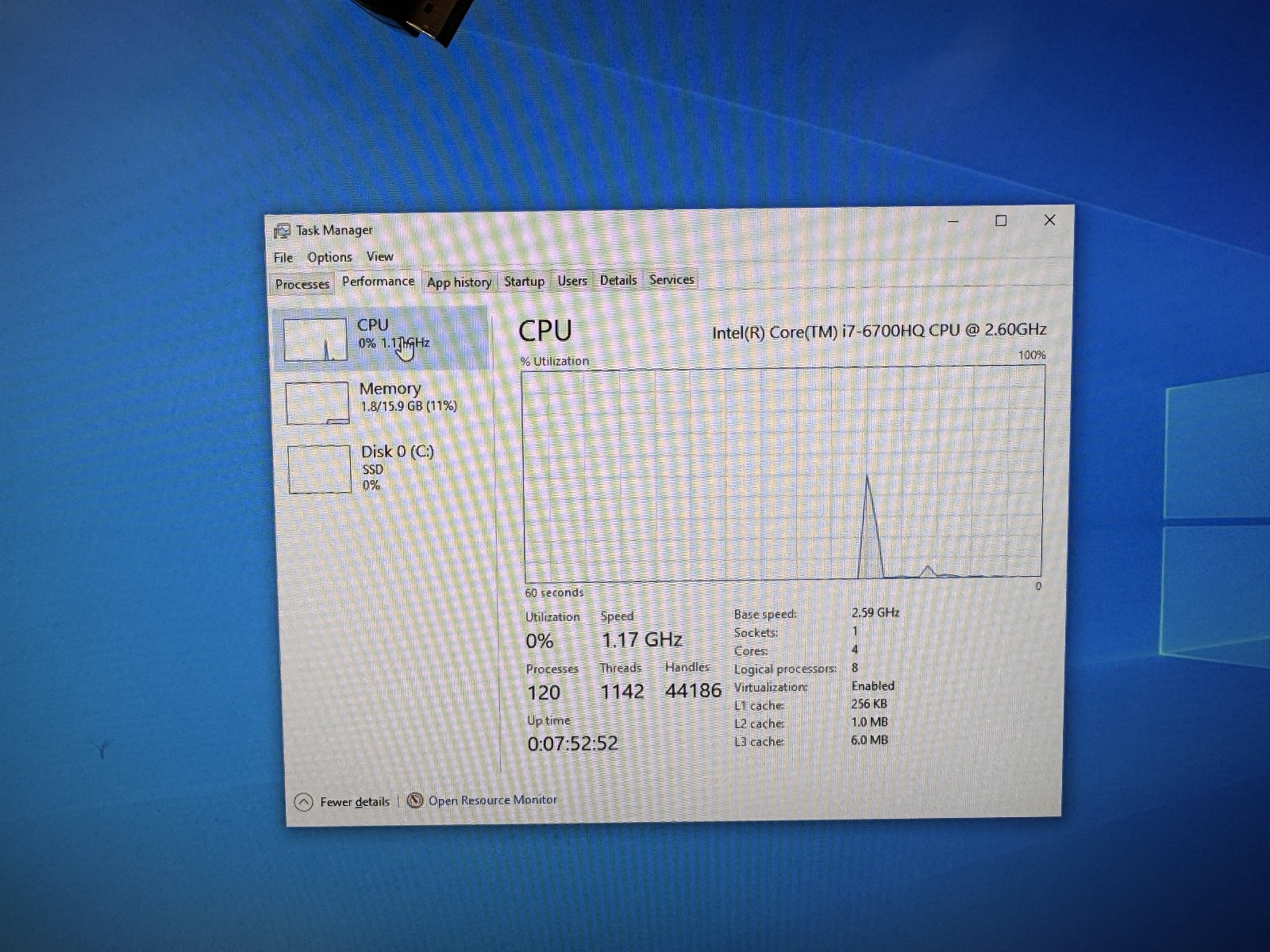Screen dimensions: 1270x952
Task: Click the % Utilization graph label
Action: (555, 361)
